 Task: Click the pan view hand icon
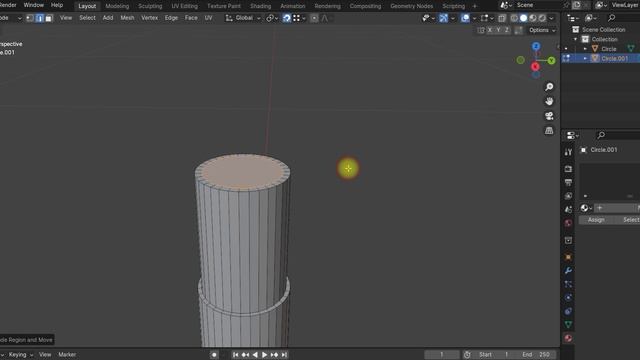click(549, 101)
